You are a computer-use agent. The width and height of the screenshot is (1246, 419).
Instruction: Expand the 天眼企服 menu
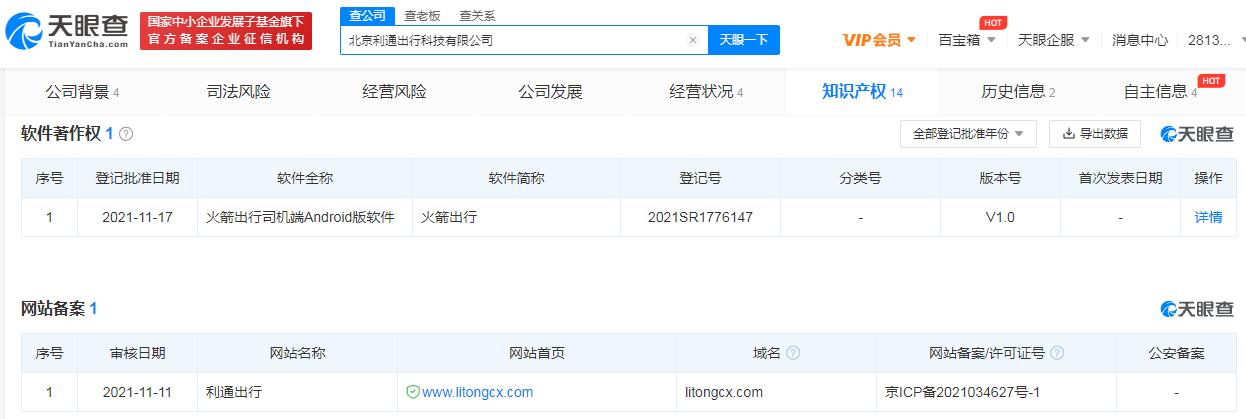coord(1053,40)
